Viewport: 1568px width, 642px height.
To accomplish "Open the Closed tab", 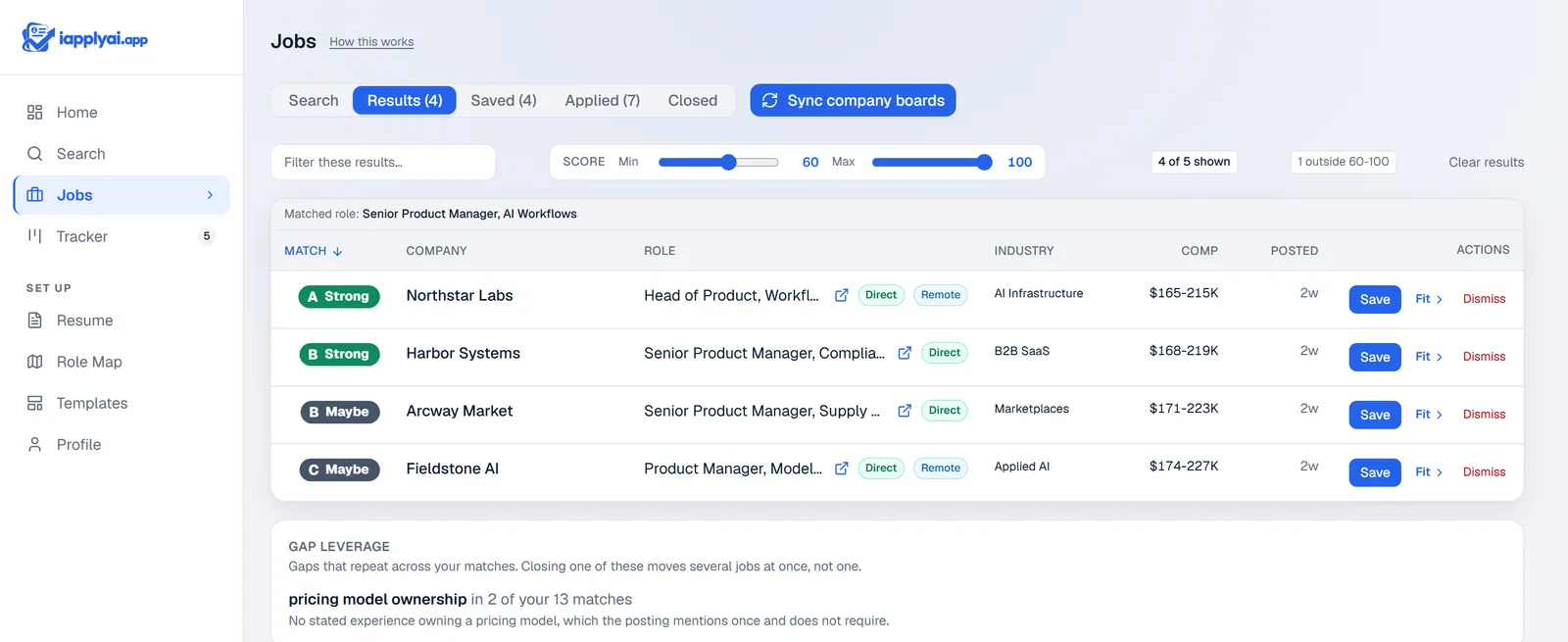I will click(x=693, y=100).
